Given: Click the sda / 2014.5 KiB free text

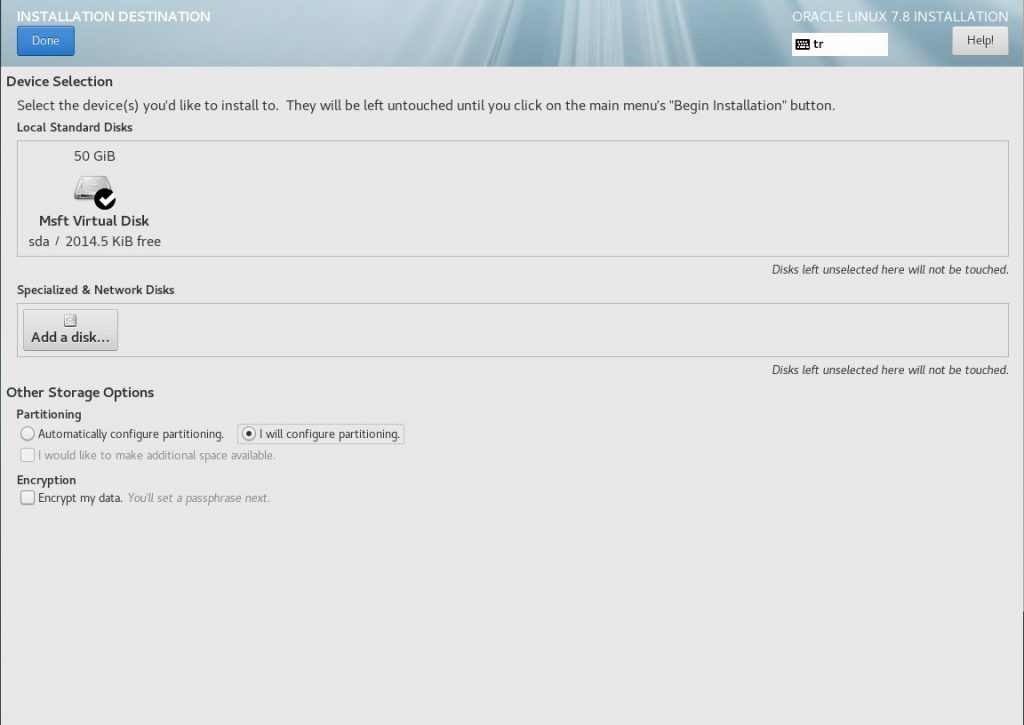Looking at the screenshot, I should (95, 241).
